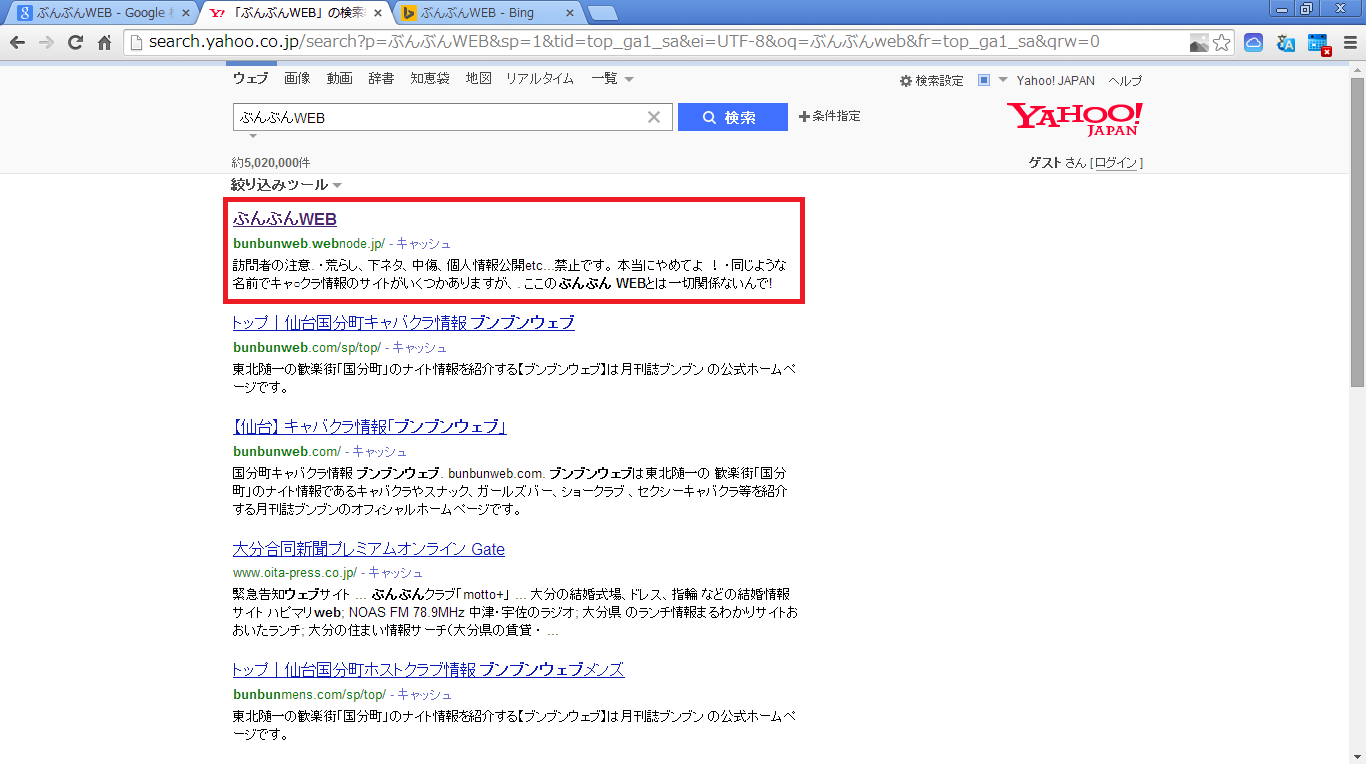Image resolution: width=1368 pixels, height=764 pixels.
Task: Click the Yahoo! JAPAN logo
Action: (x=1075, y=118)
